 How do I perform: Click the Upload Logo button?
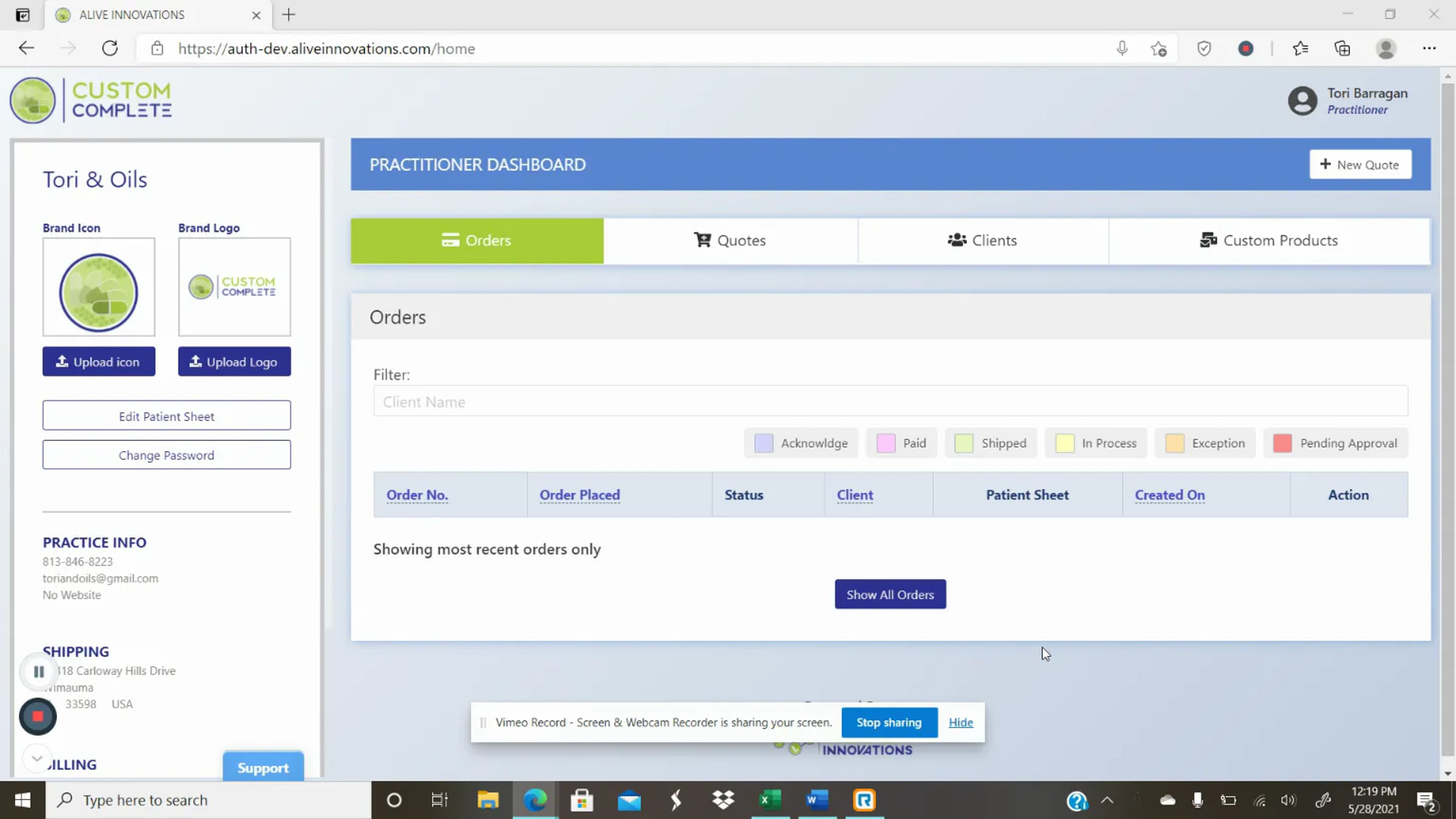(x=234, y=362)
